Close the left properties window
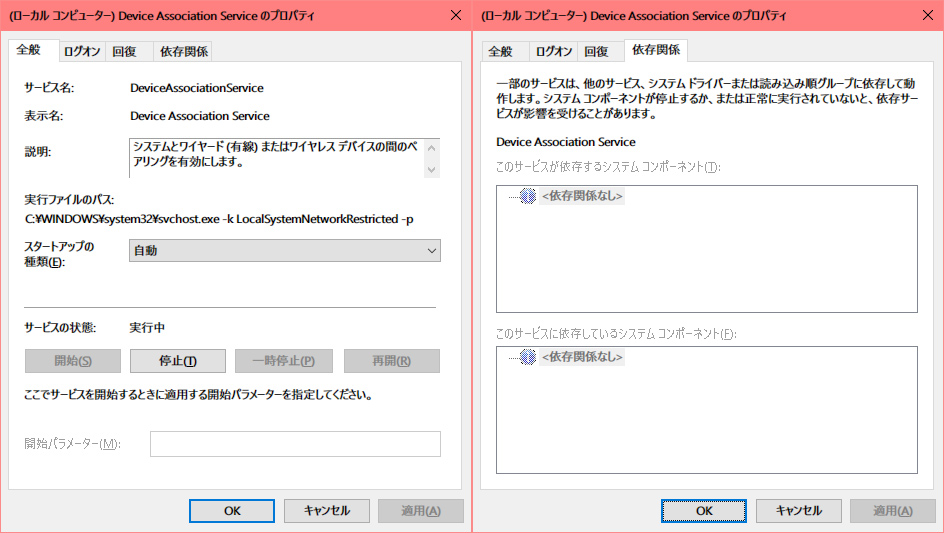 (x=456, y=15)
